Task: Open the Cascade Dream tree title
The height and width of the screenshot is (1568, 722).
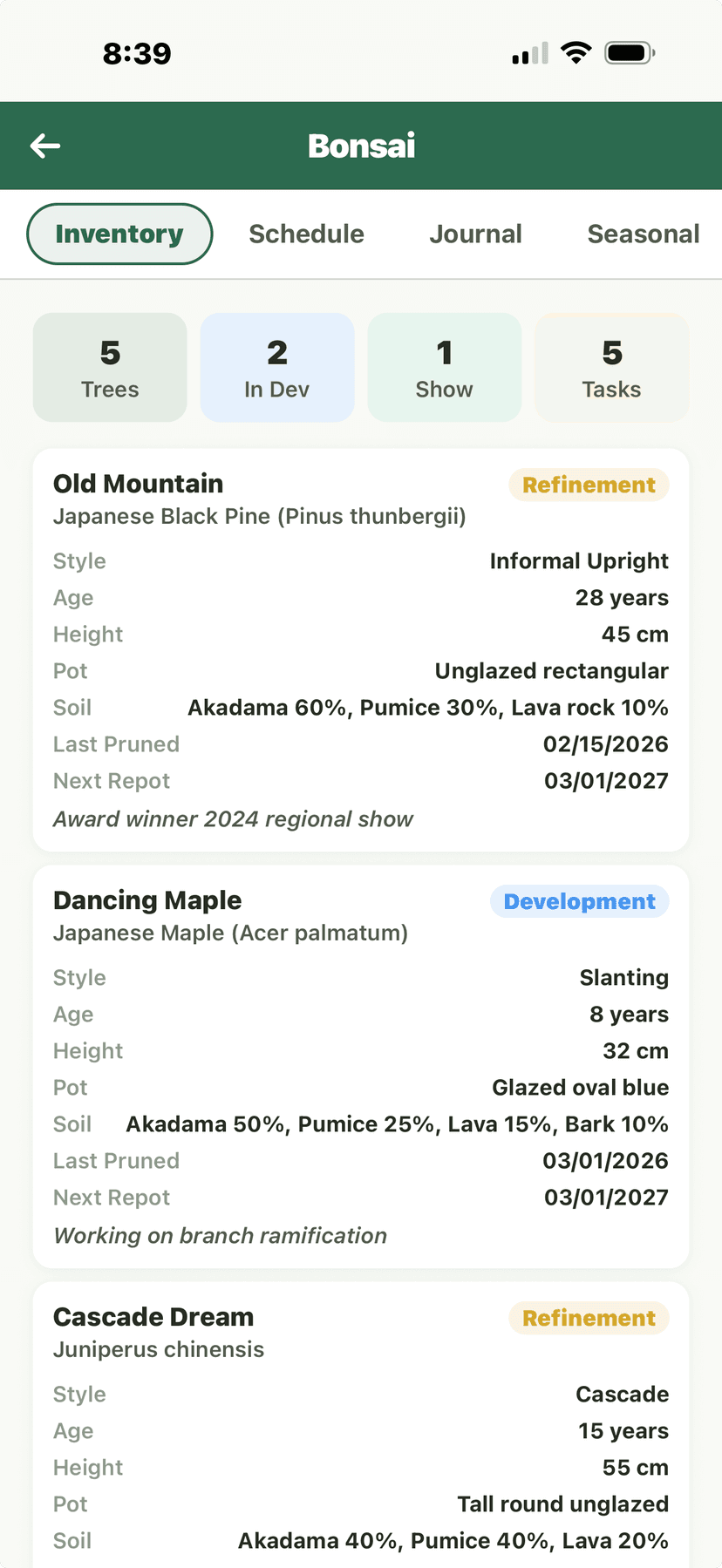Action: 153,1317
